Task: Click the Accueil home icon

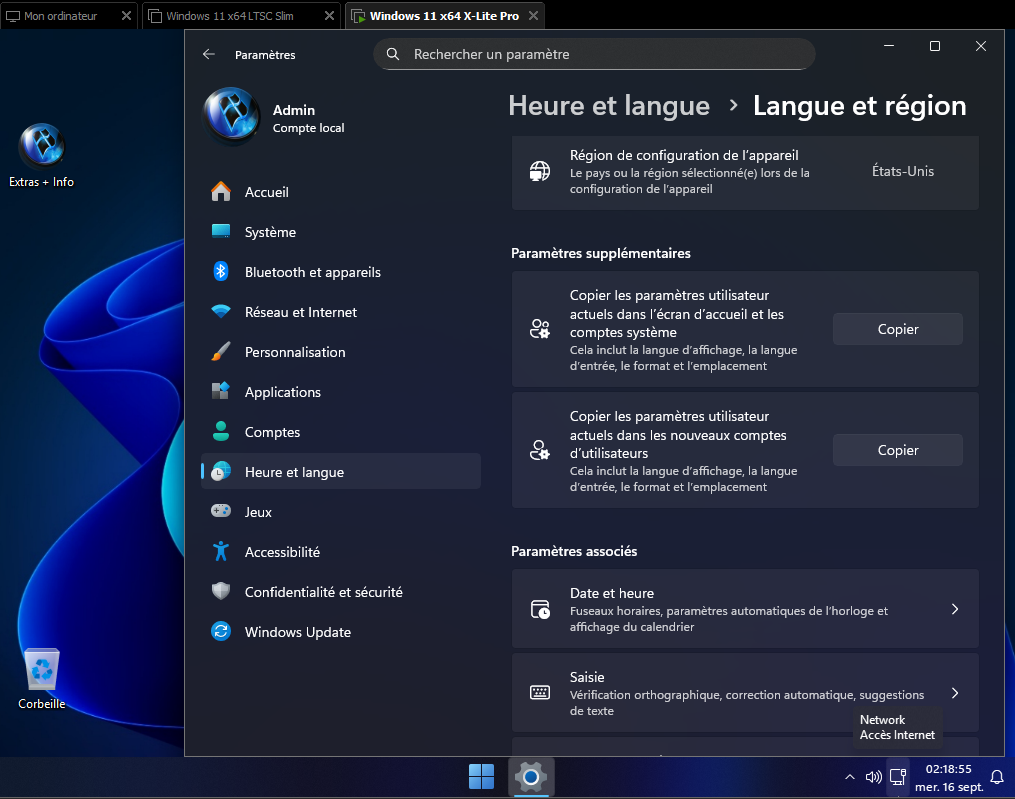Action: click(x=221, y=192)
